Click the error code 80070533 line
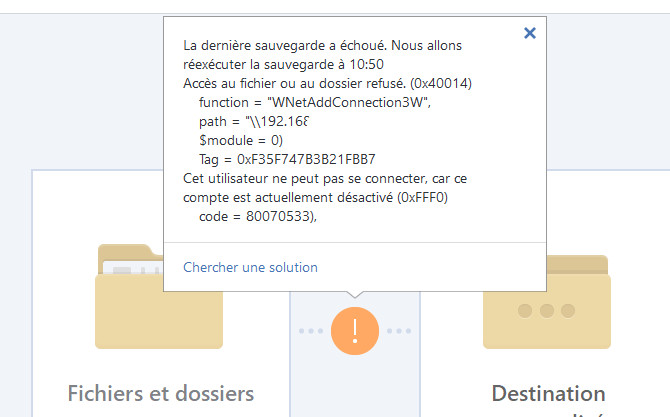Image resolution: width=670 pixels, height=417 pixels. 257,215
